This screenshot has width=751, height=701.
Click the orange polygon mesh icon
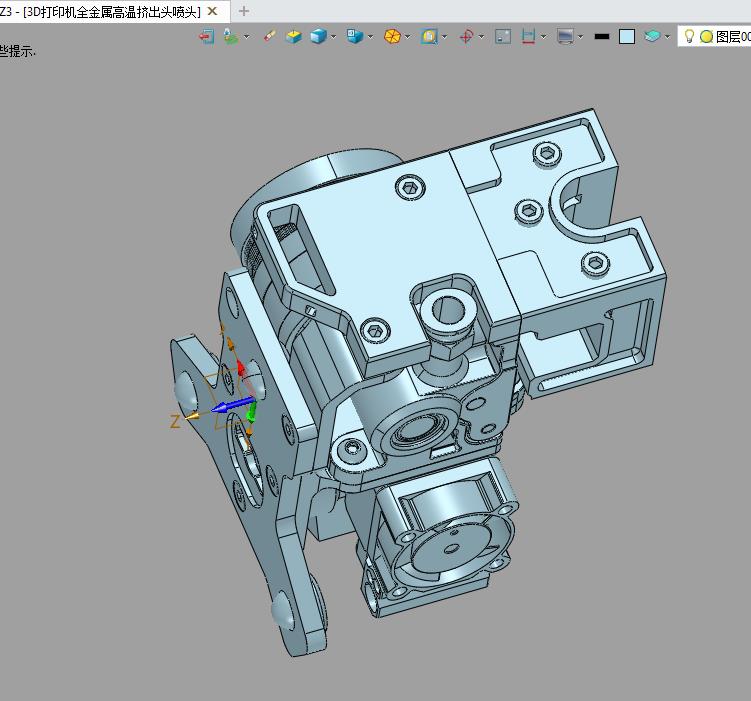pos(392,36)
